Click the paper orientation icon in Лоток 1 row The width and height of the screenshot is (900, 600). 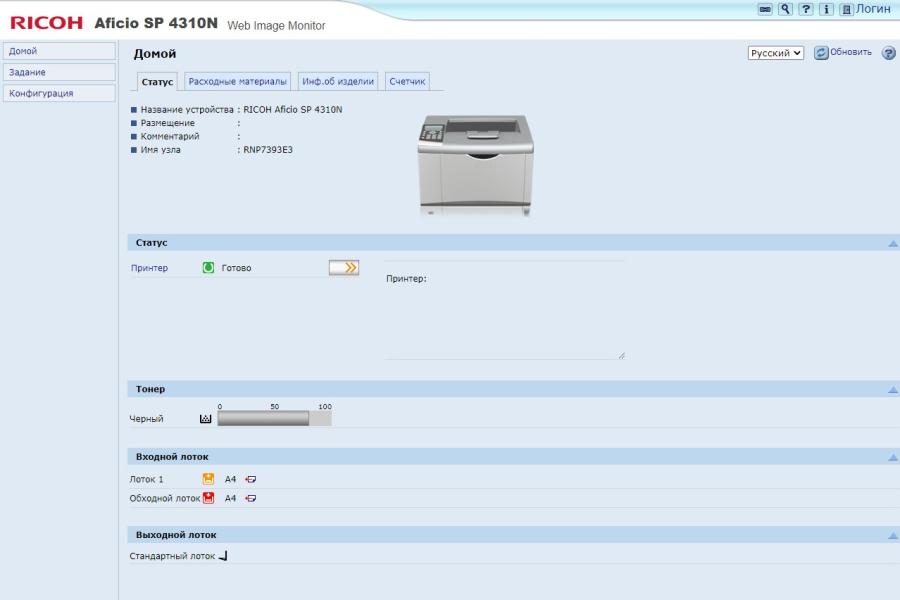click(251, 479)
